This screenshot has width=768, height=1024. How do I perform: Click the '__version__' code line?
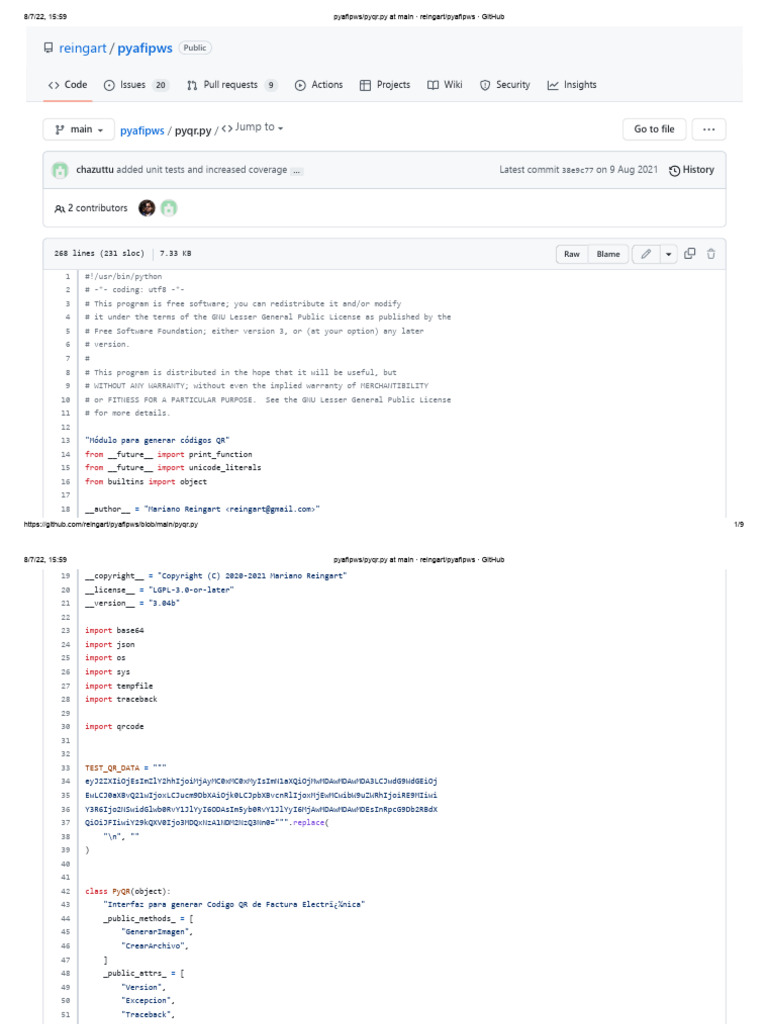[x=133, y=603]
